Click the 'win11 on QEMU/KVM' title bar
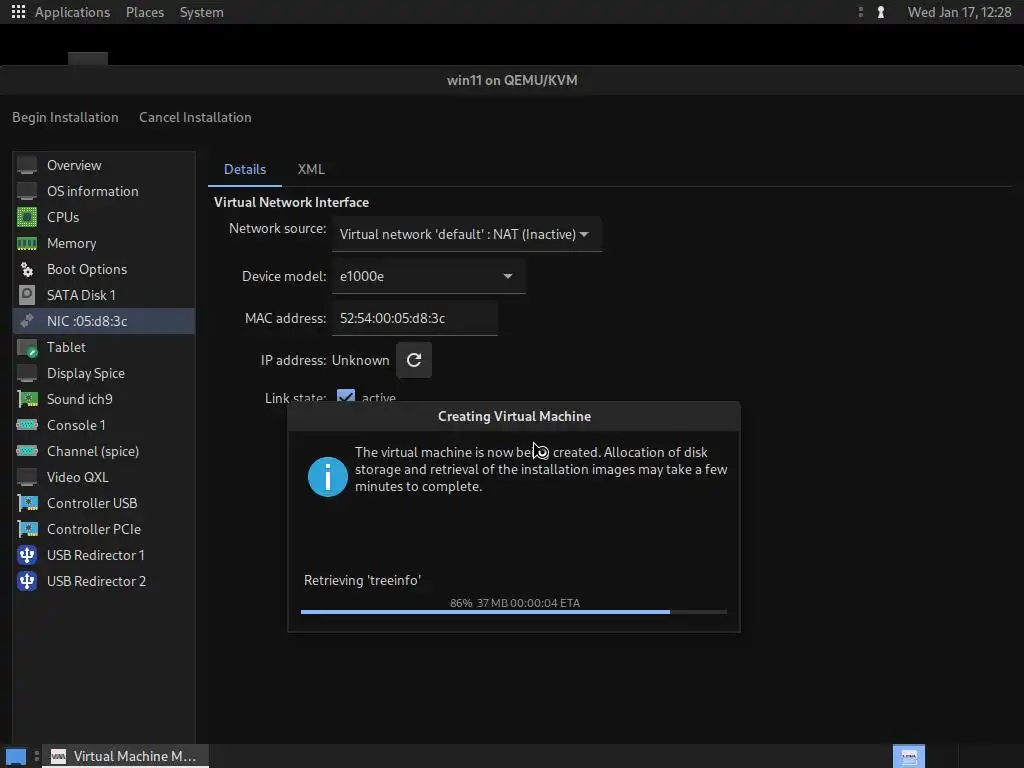This screenshot has width=1024, height=768. pos(512,80)
